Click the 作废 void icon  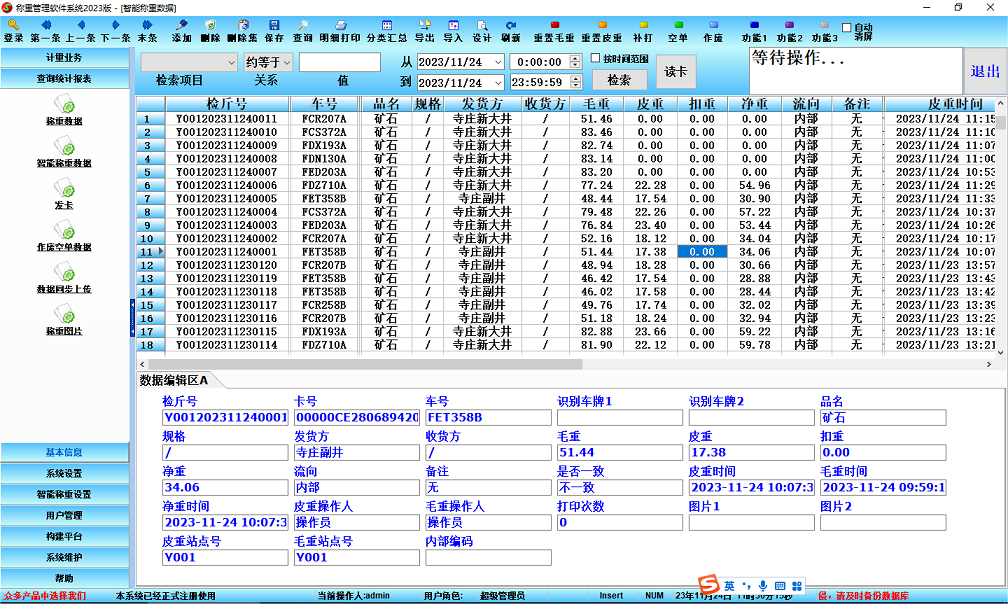tap(713, 31)
